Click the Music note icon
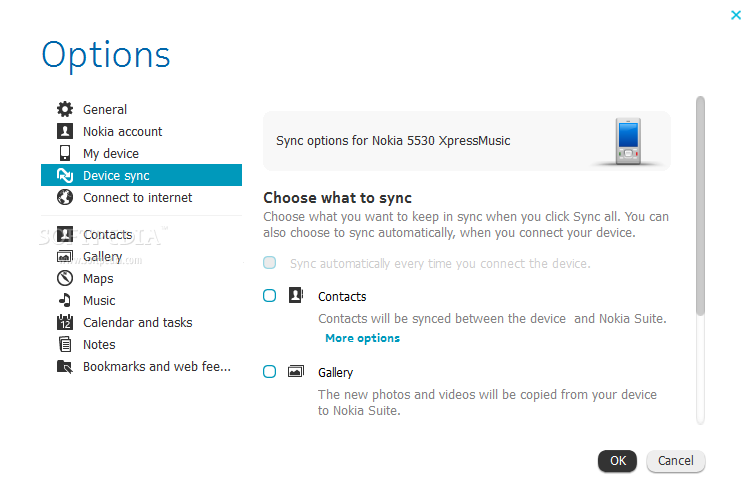Screen dimensions: 749x494 [x=65, y=301]
